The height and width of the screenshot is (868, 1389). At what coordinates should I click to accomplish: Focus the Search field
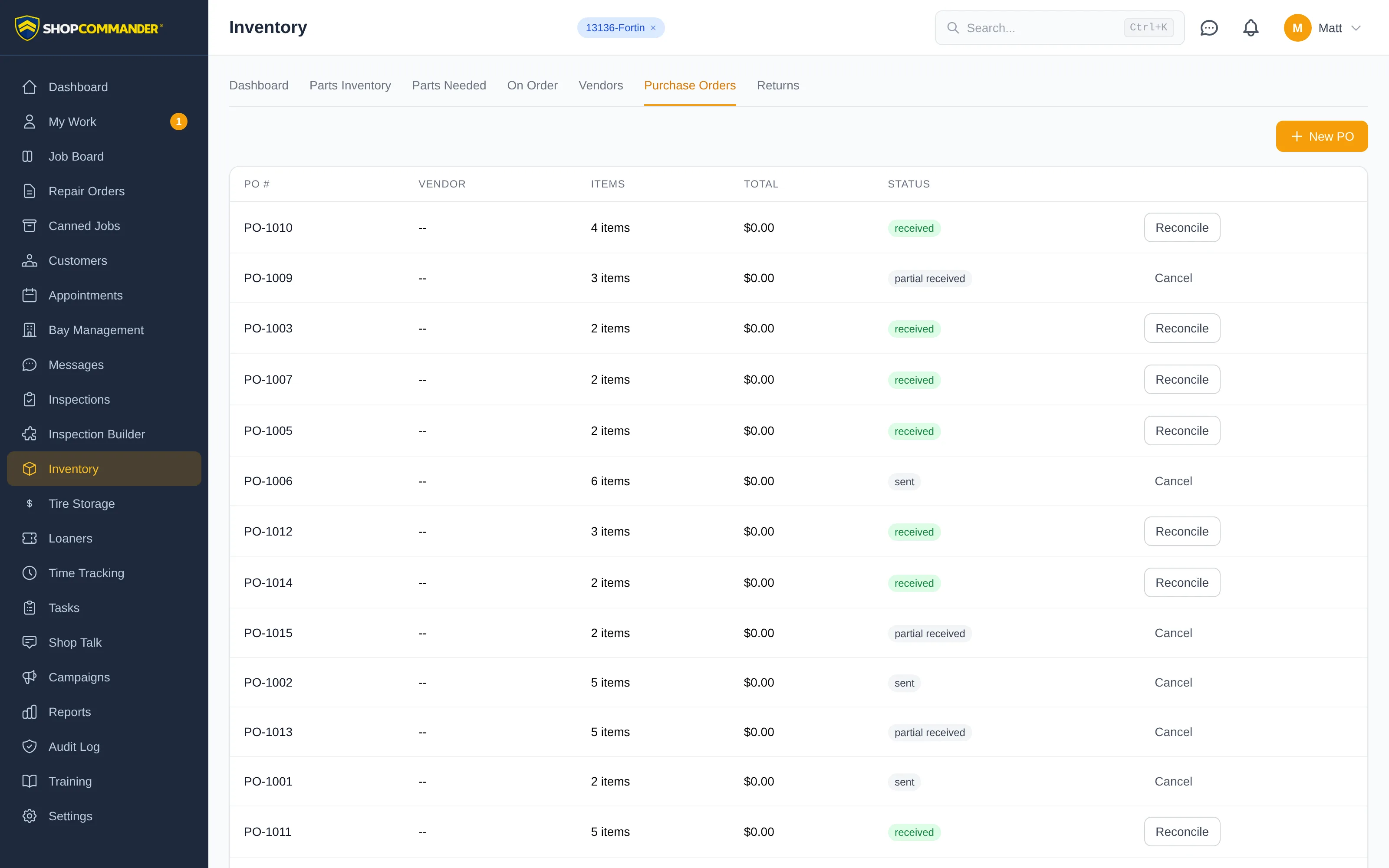click(1060, 27)
